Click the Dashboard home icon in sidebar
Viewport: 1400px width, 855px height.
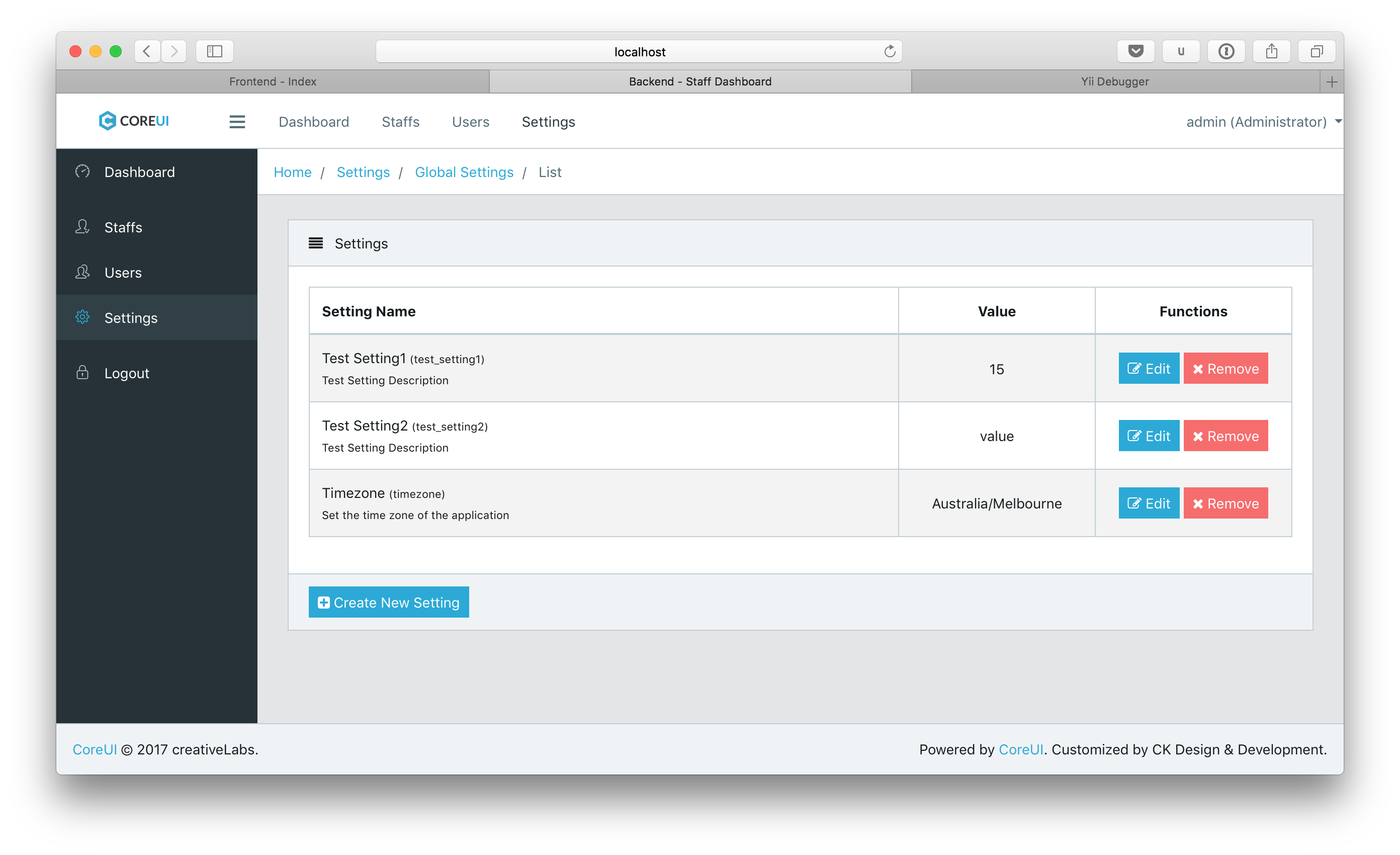point(83,171)
